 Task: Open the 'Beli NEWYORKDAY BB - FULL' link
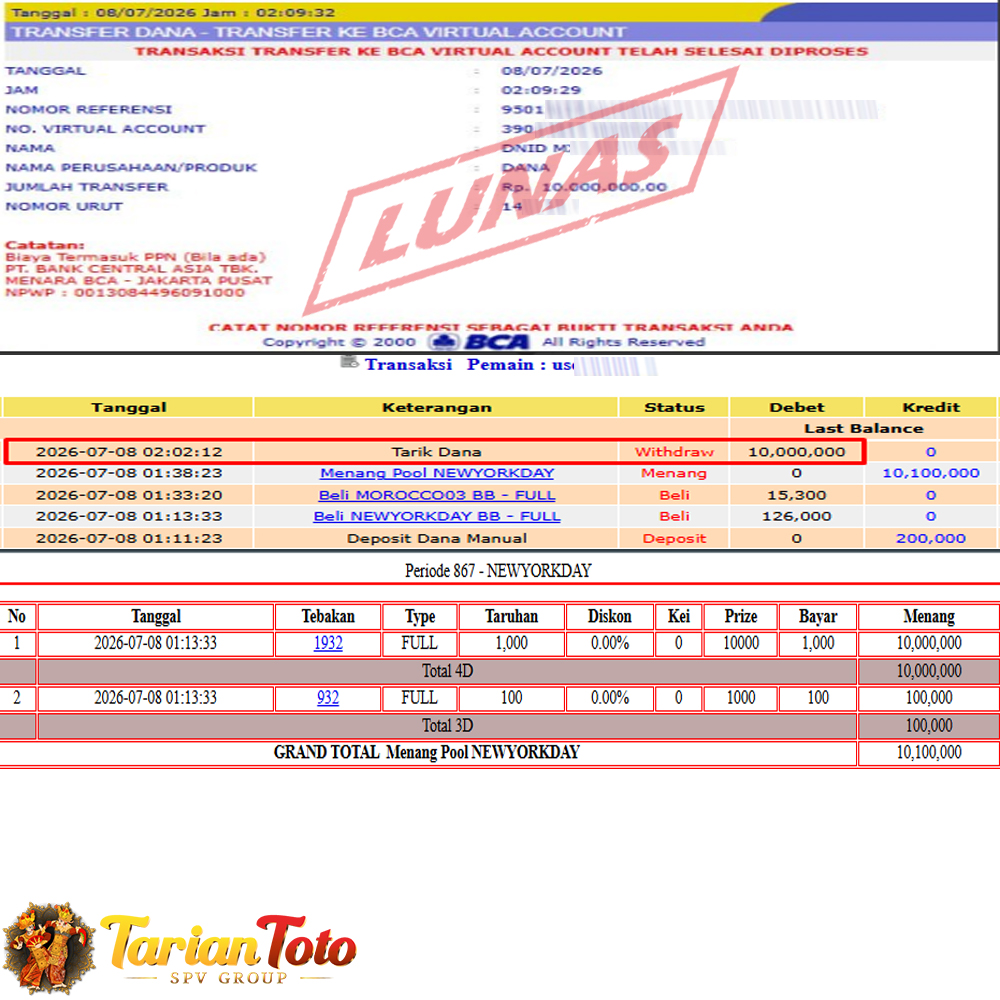[437, 516]
